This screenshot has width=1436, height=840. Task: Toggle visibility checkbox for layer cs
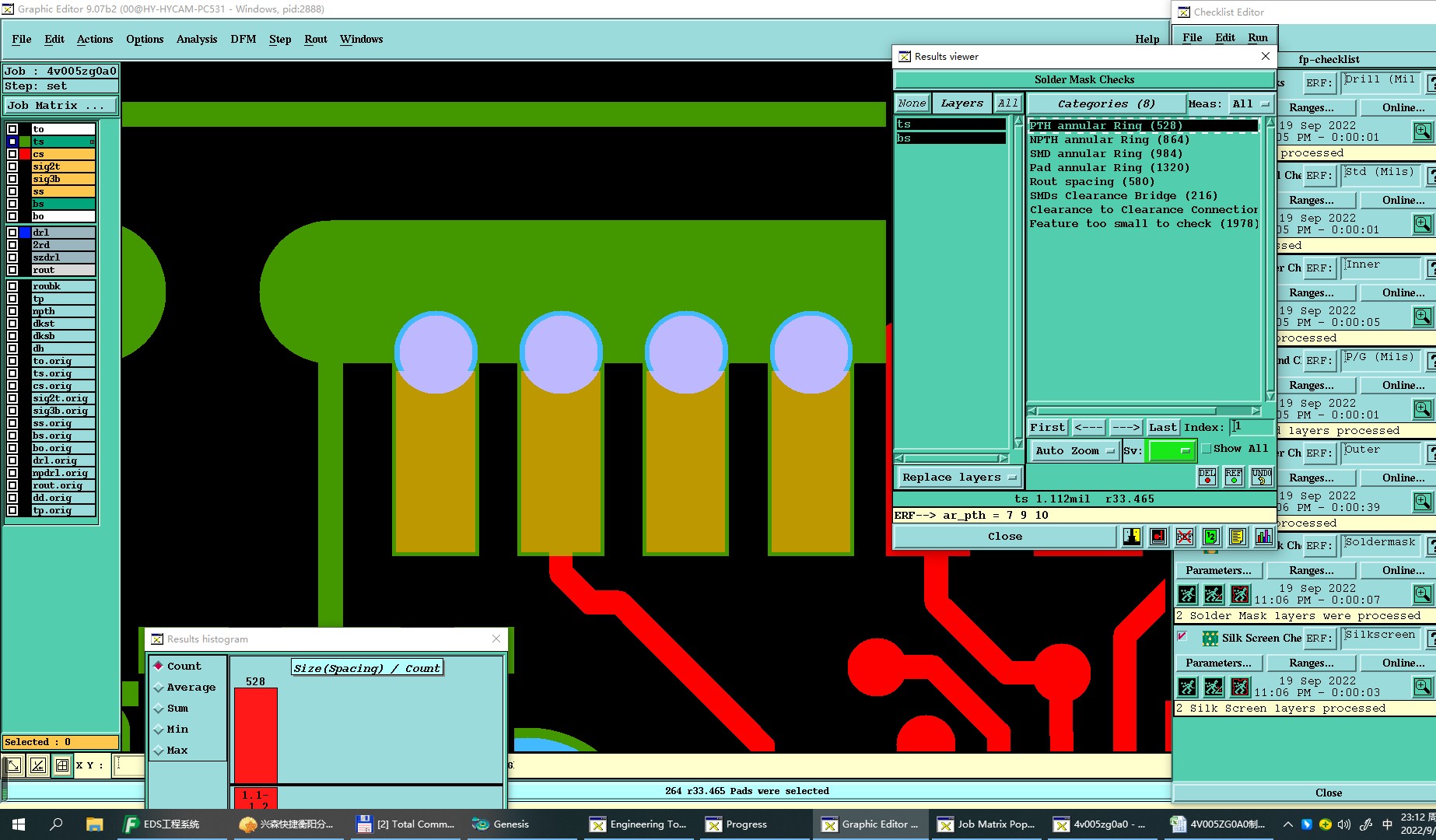(12, 154)
